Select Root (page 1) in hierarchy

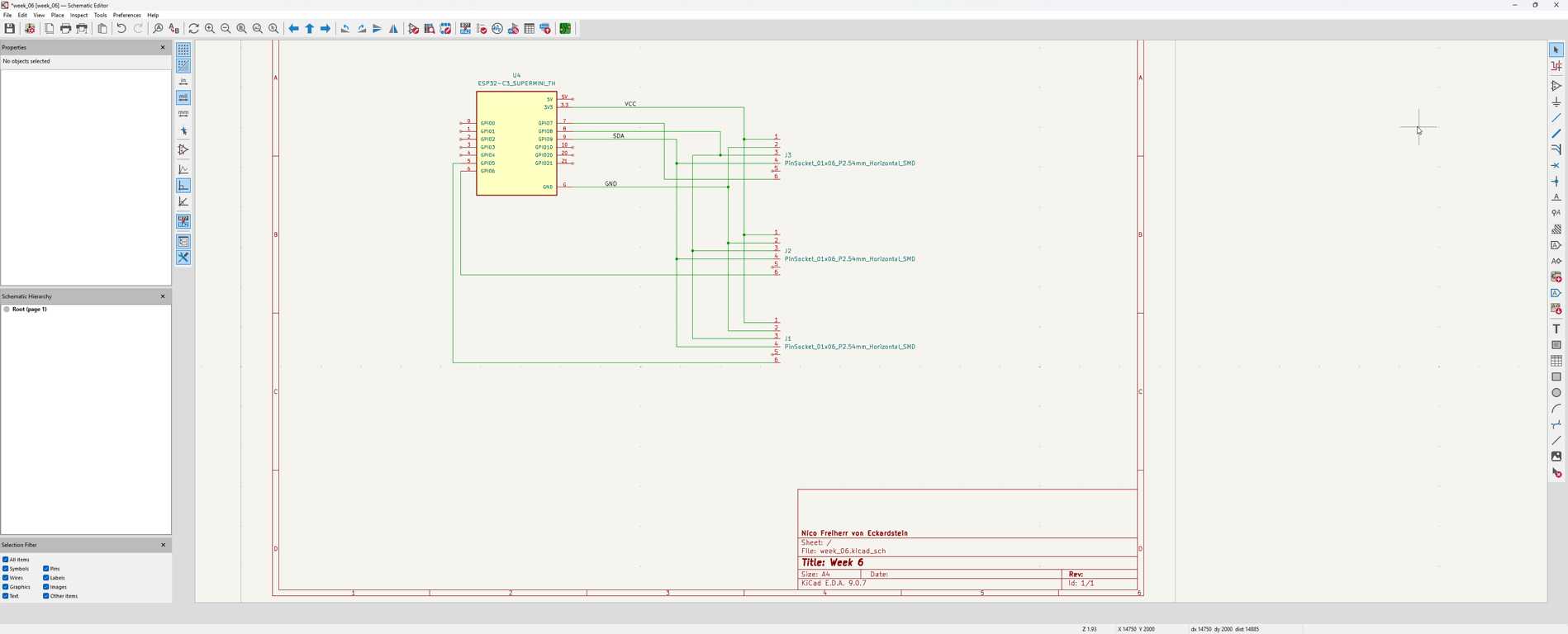coord(30,310)
